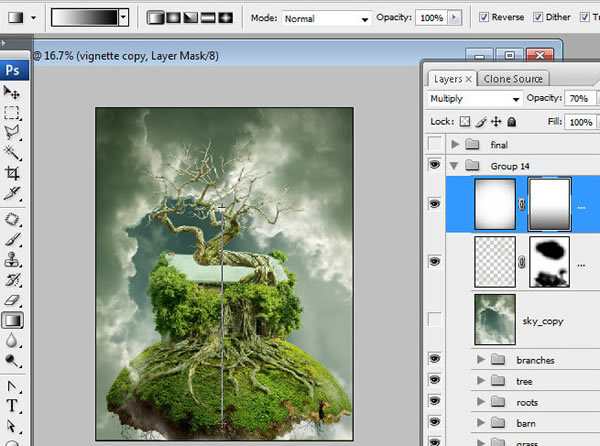This screenshot has height=446, width=600.
Task: Select the Rectangular Marquee tool
Action: point(13,113)
